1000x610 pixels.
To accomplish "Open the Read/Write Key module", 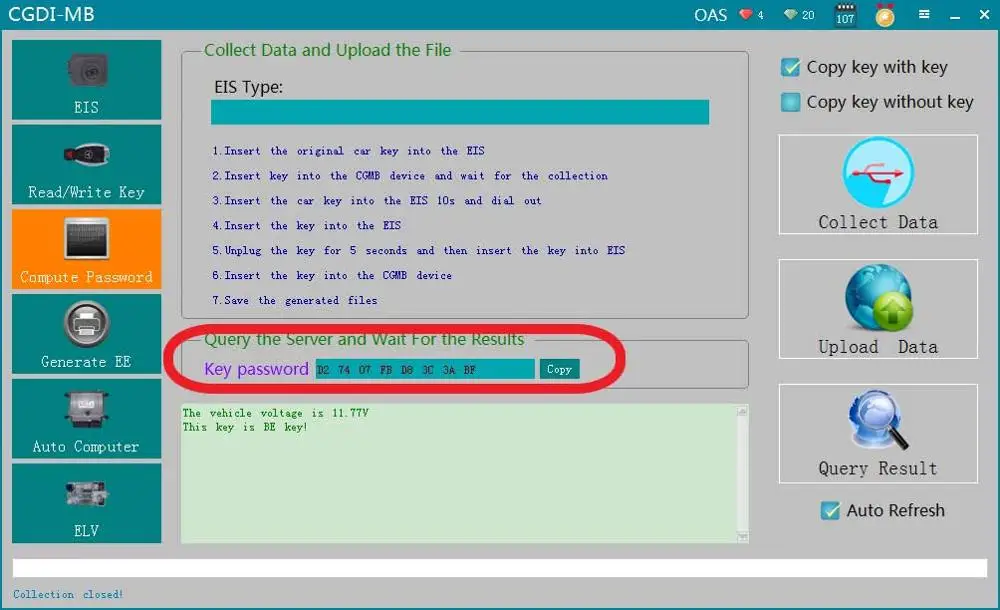I will click(86, 165).
